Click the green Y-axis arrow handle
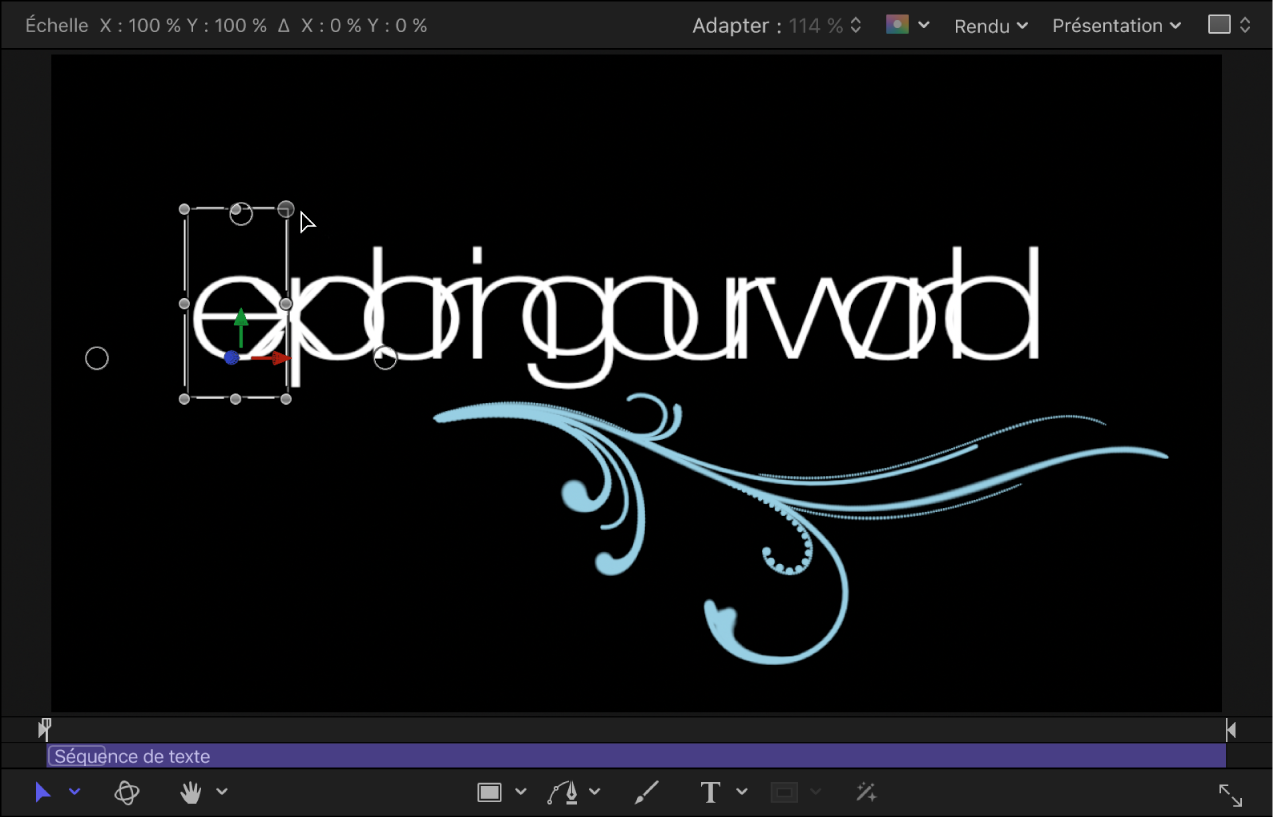The image size is (1274, 817). point(241,322)
